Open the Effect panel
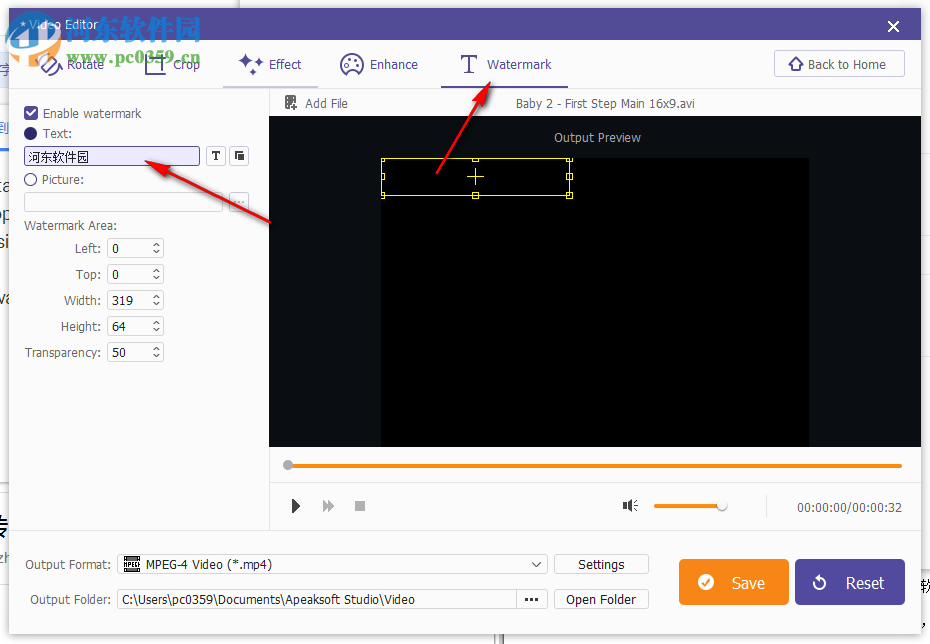The image size is (930, 644). (x=270, y=64)
